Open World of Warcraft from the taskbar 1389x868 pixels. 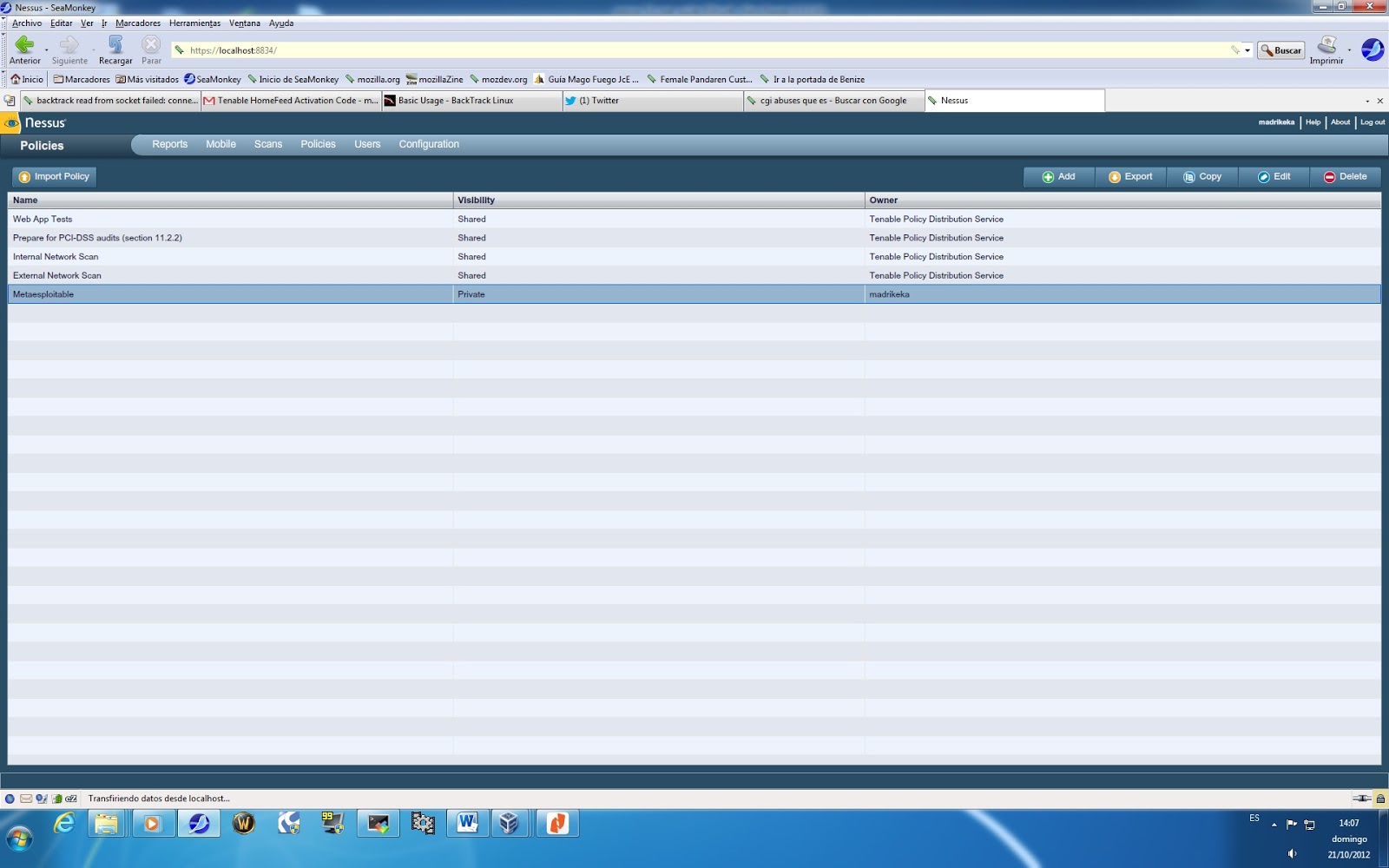click(x=244, y=823)
